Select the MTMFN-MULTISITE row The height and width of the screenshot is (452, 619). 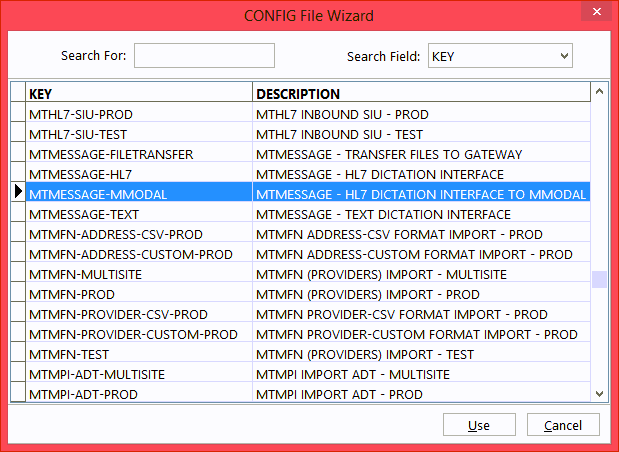[x=138, y=274]
